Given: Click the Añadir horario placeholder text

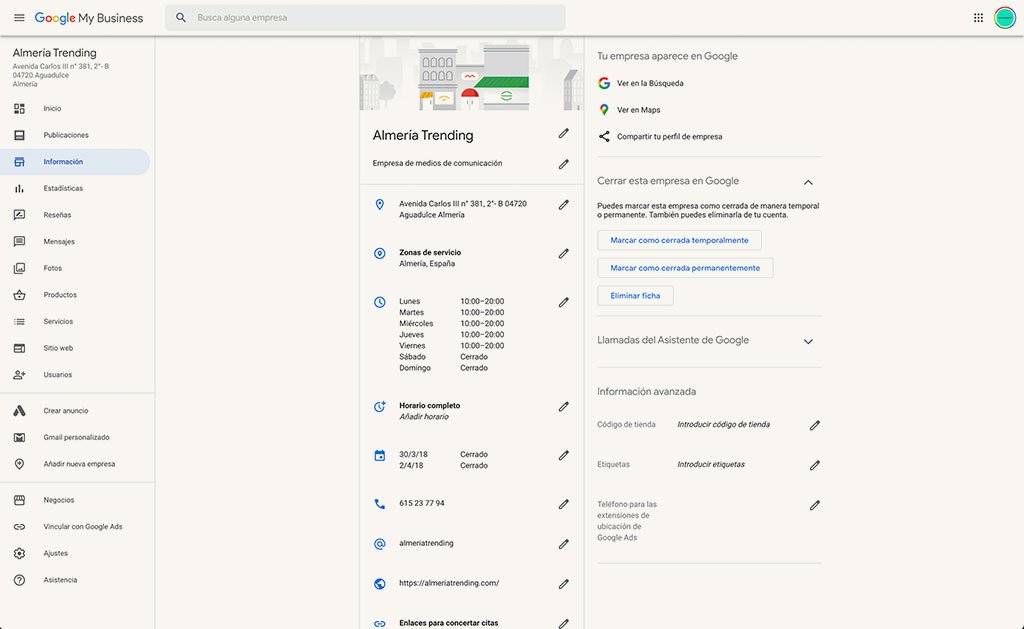Looking at the screenshot, I should tap(424, 417).
